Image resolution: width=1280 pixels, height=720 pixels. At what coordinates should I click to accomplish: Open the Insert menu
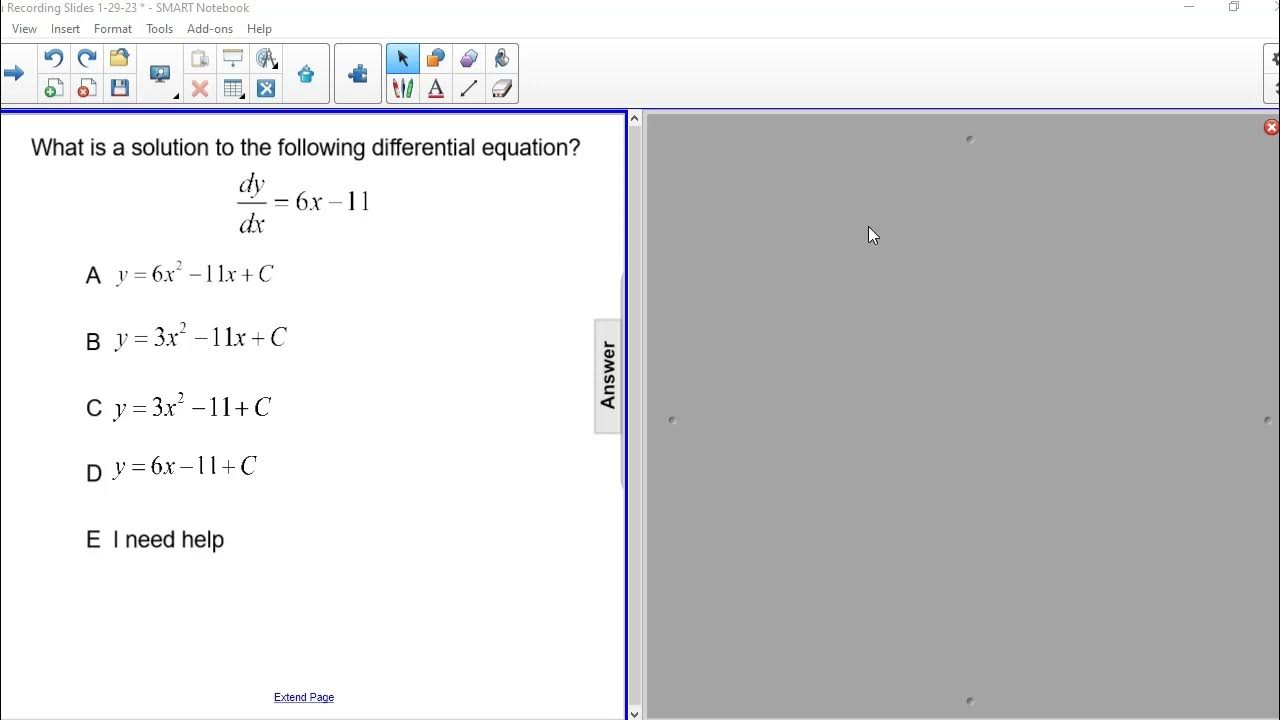pyautogui.click(x=66, y=29)
